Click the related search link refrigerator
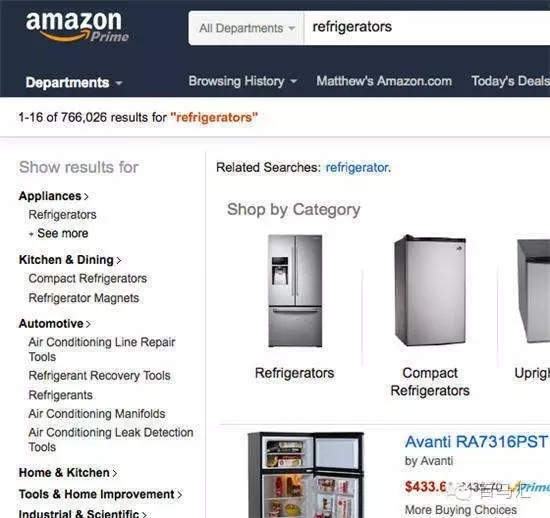Viewport: 550px width, 518px height. [357, 168]
